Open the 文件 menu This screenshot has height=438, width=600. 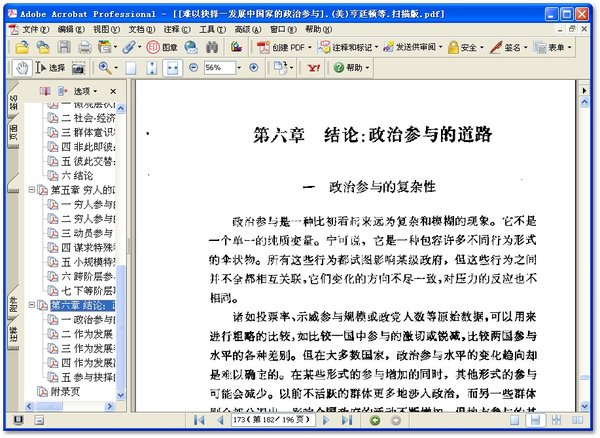35,29
